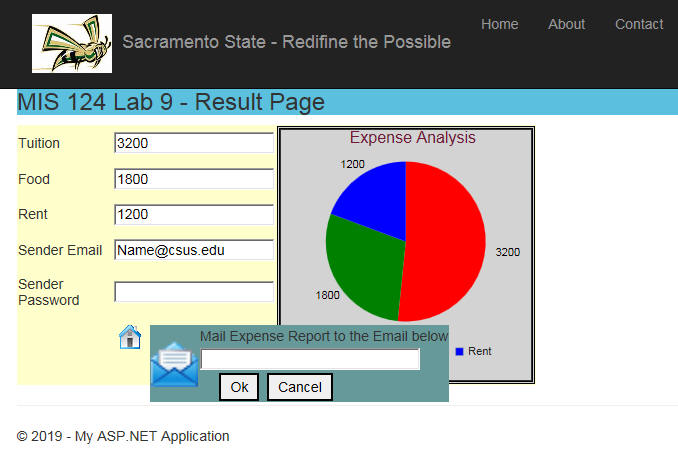
Task: Click the blue Rent legend marker
Action: tap(460, 352)
